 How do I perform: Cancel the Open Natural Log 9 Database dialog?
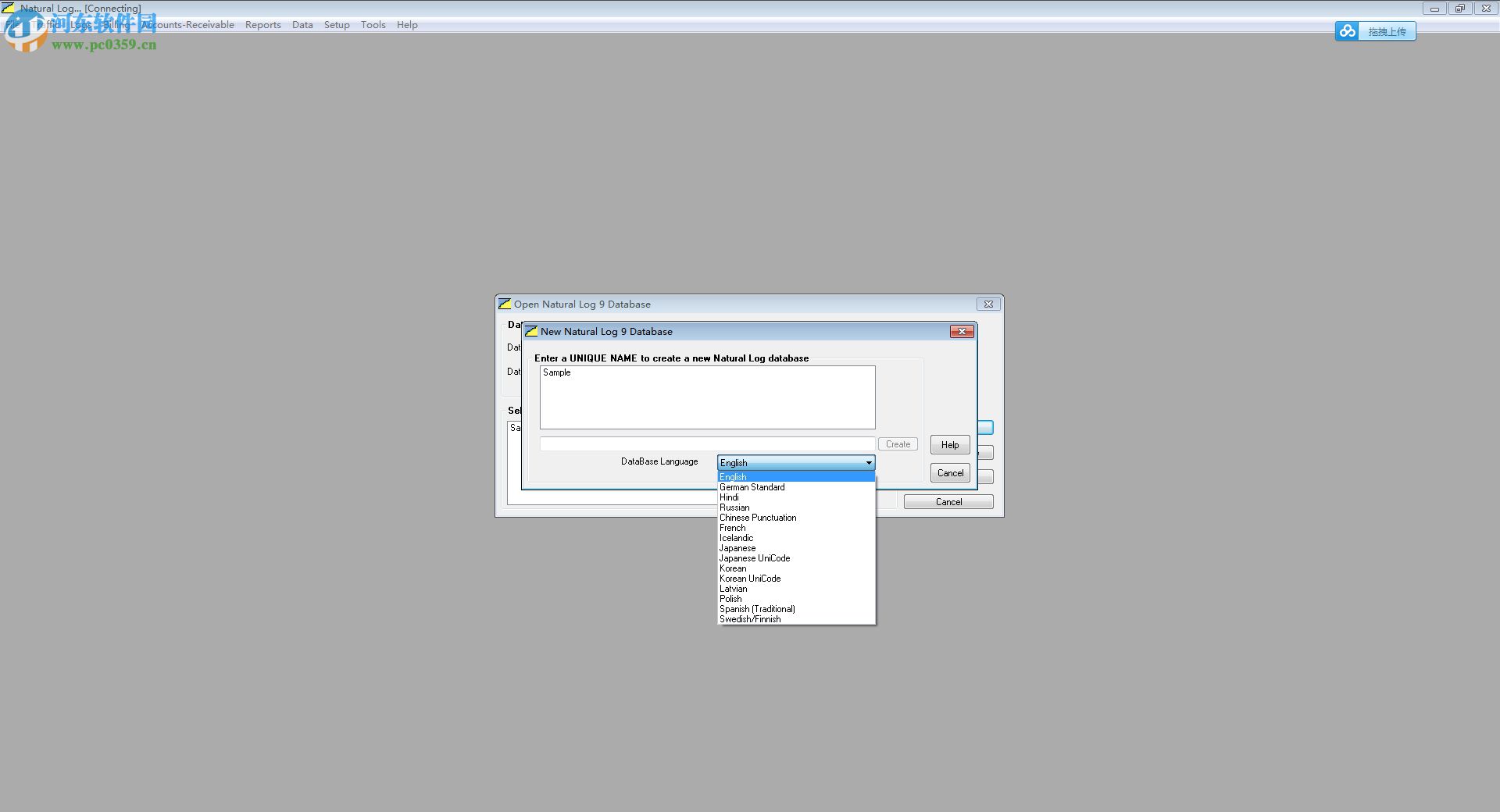[x=948, y=502]
